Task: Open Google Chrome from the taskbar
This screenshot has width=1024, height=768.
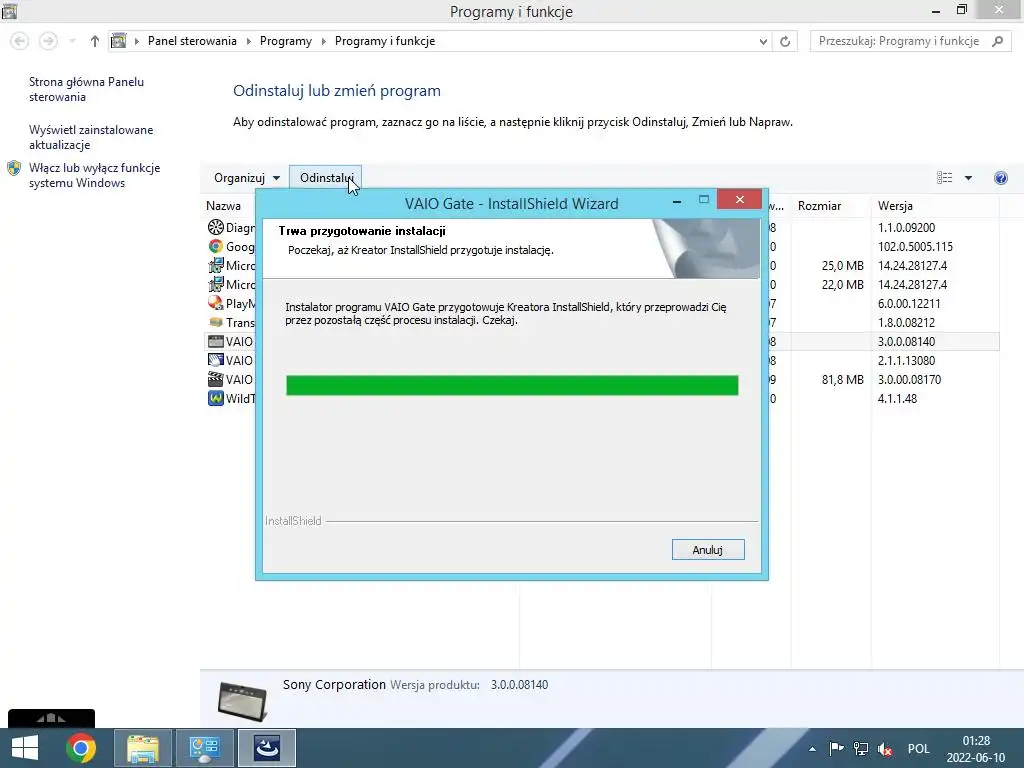Action: coord(81,748)
